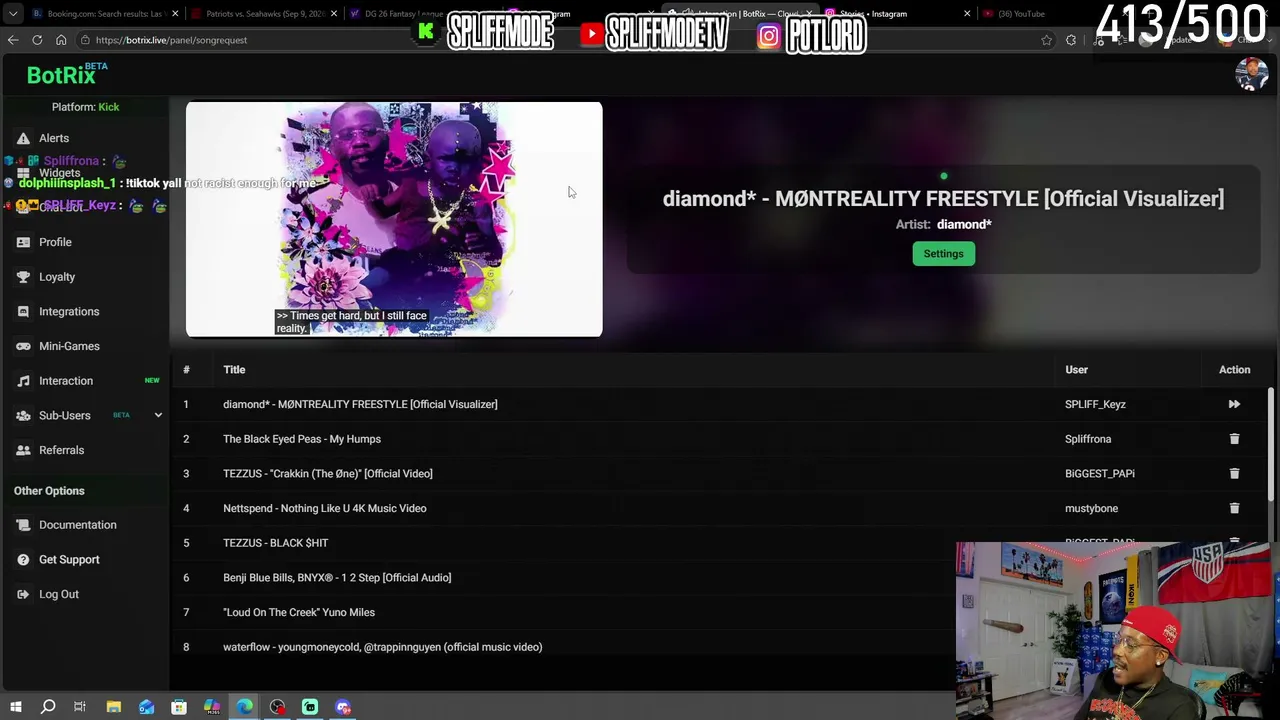Open Microsoft Store from the taskbar
1280x720 pixels.
coord(179,707)
